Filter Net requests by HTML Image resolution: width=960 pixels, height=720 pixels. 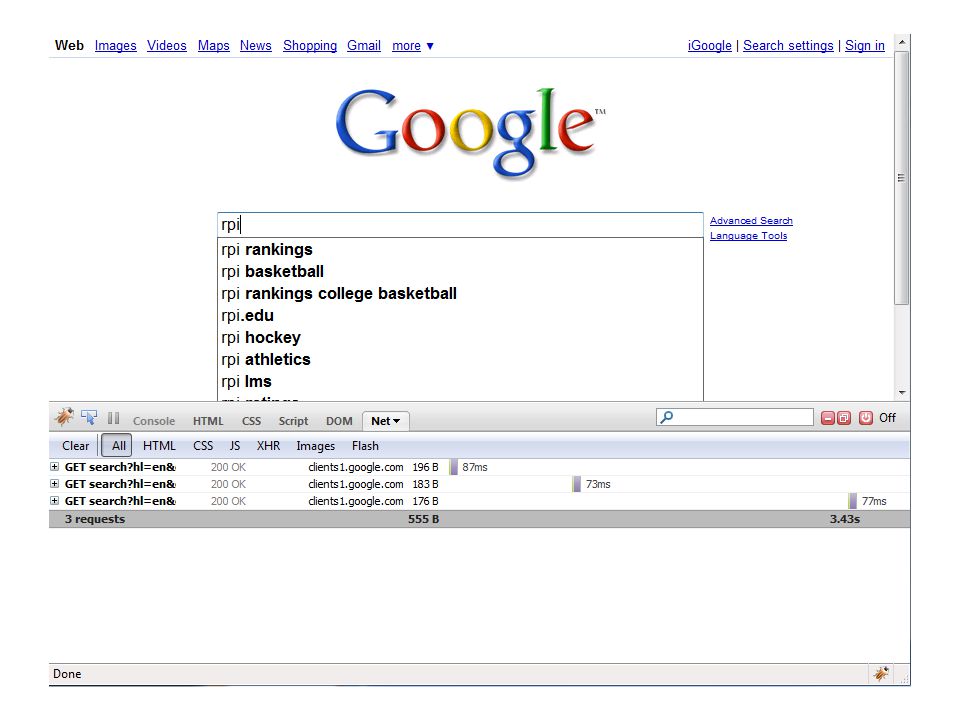[159, 446]
